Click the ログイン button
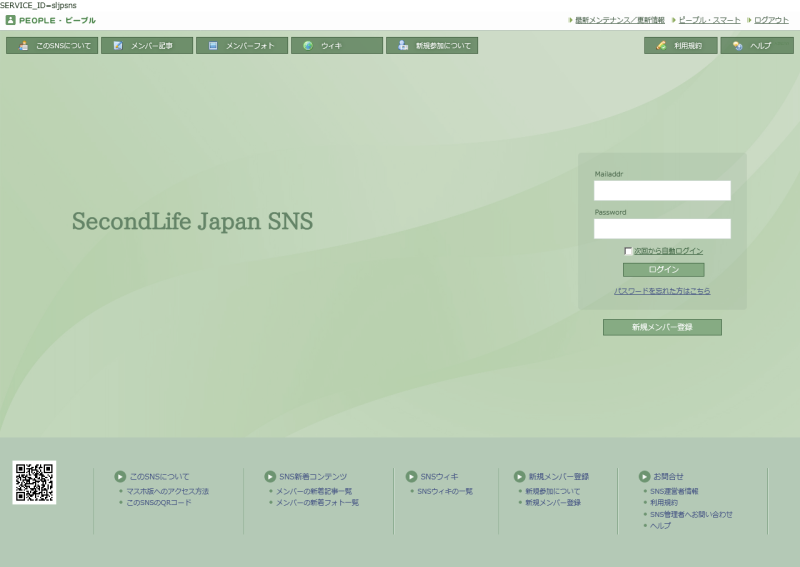 663,269
